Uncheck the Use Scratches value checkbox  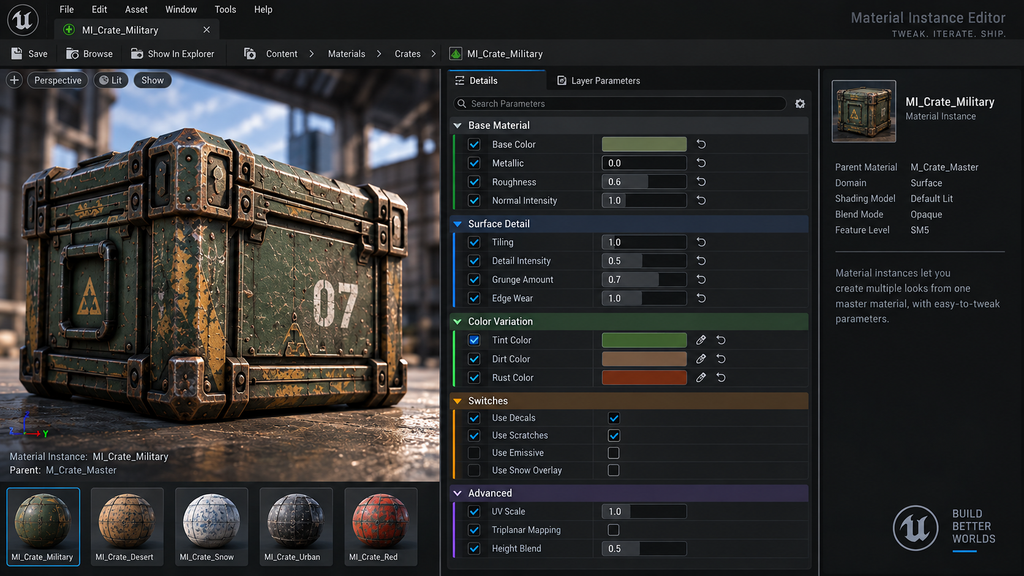(x=614, y=436)
